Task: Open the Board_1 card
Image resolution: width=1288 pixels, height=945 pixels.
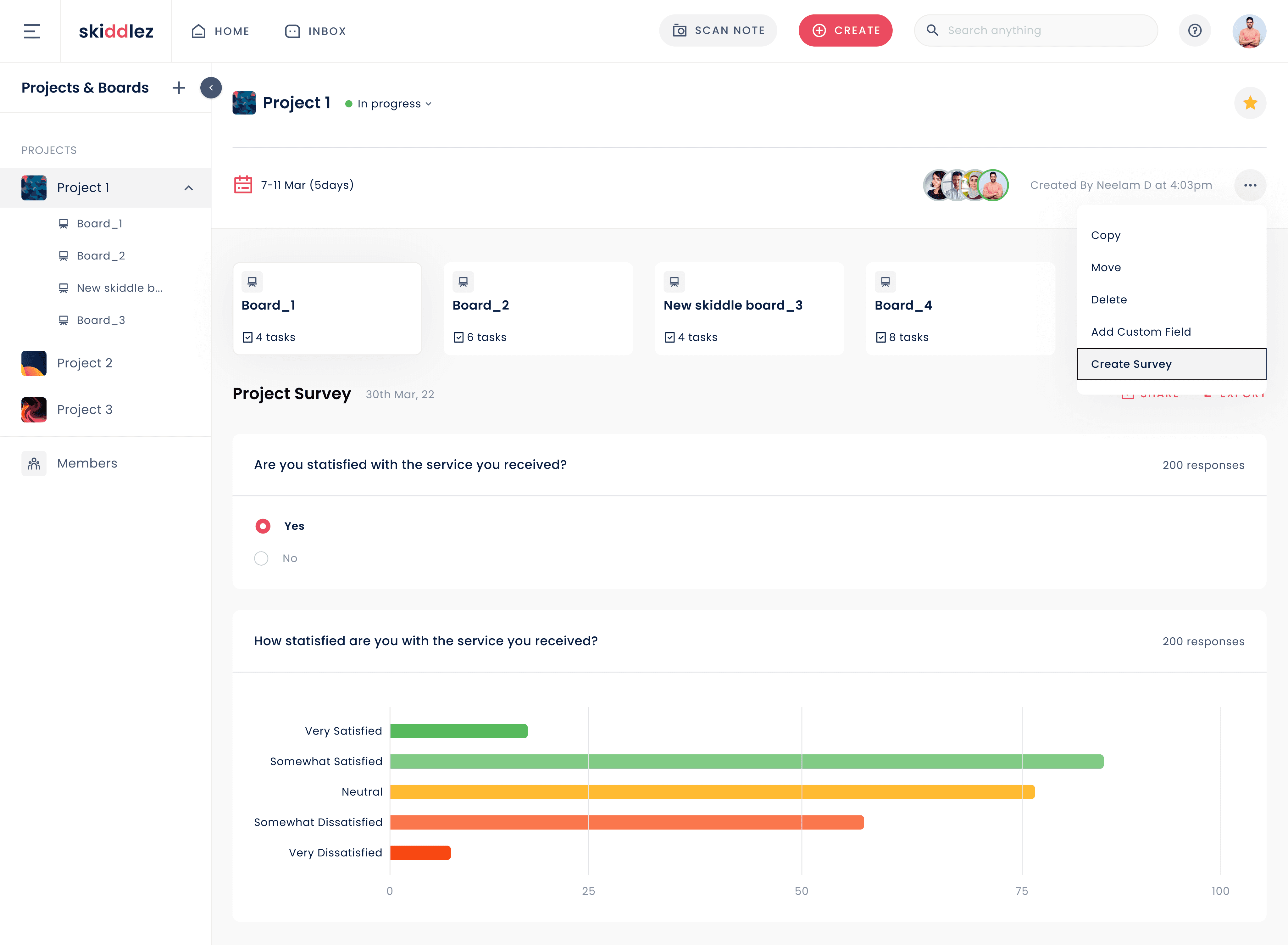Action: 327,309
